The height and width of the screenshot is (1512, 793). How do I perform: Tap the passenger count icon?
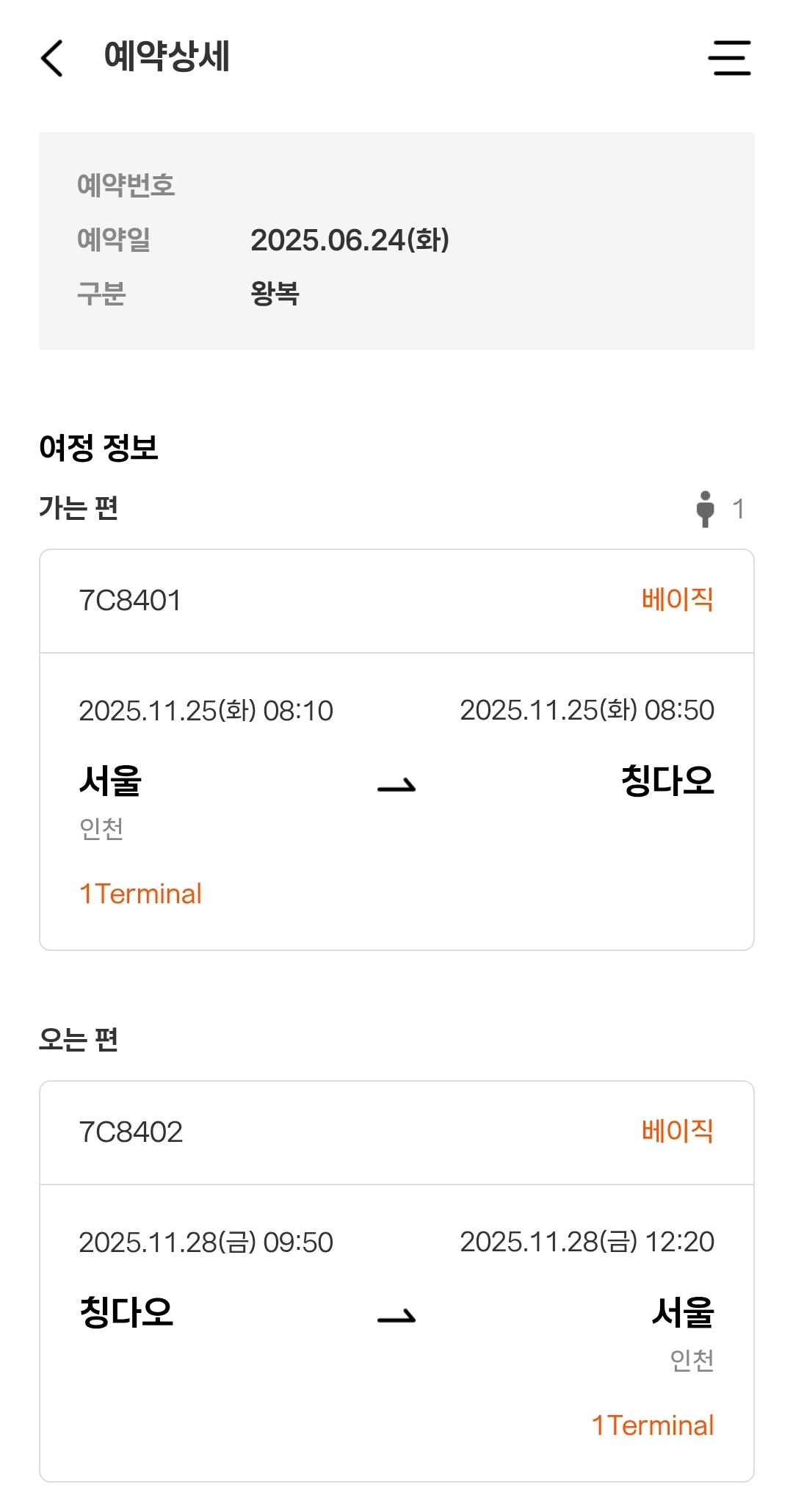[706, 509]
